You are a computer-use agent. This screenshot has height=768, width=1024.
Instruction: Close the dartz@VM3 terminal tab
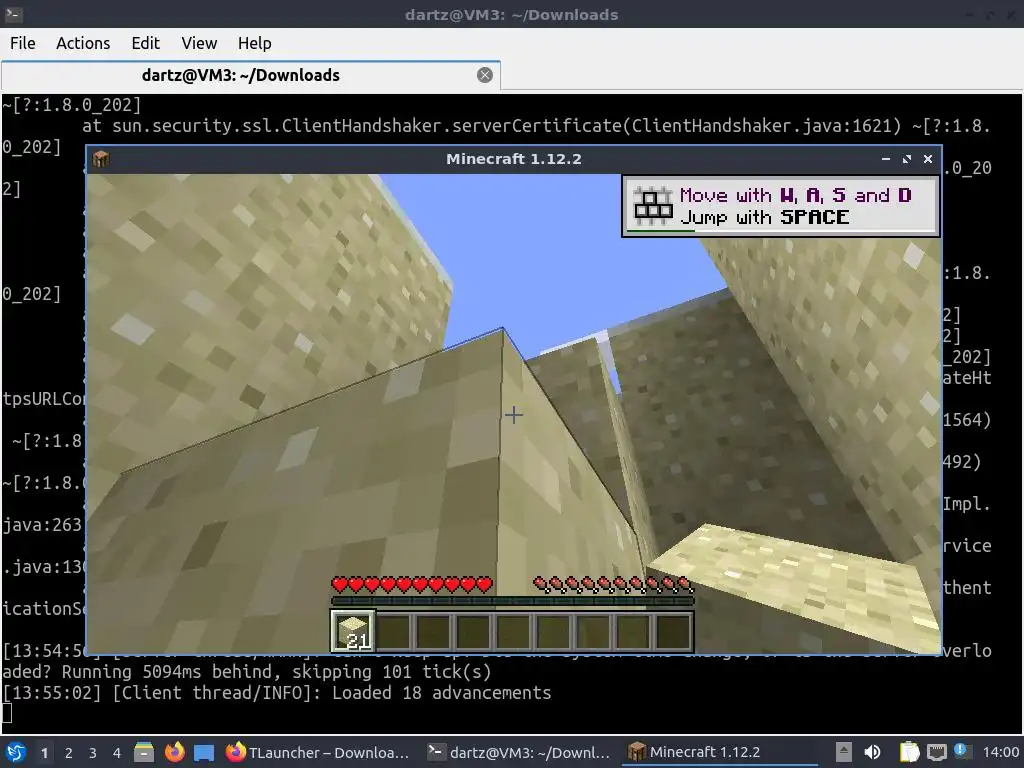pos(485,75)
